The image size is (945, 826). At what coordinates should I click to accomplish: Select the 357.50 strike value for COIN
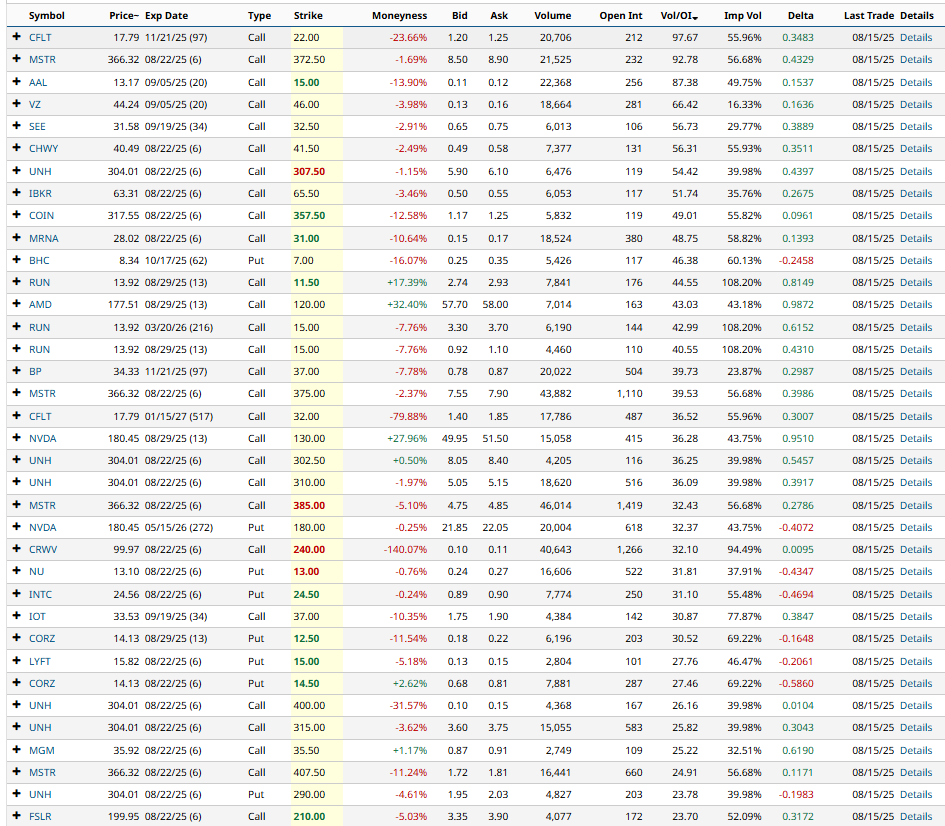(x=309, y=215)
